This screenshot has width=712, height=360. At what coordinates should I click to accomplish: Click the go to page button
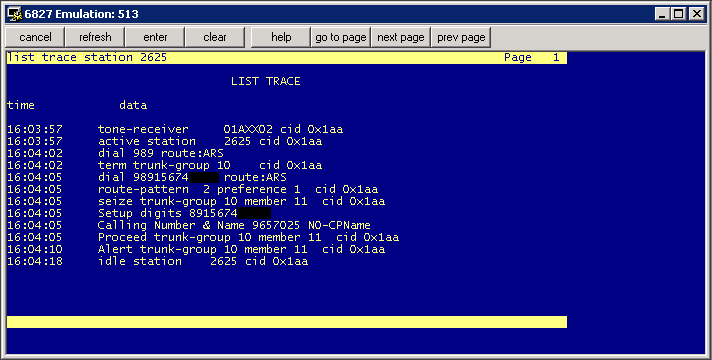click(x=341, y=37)
